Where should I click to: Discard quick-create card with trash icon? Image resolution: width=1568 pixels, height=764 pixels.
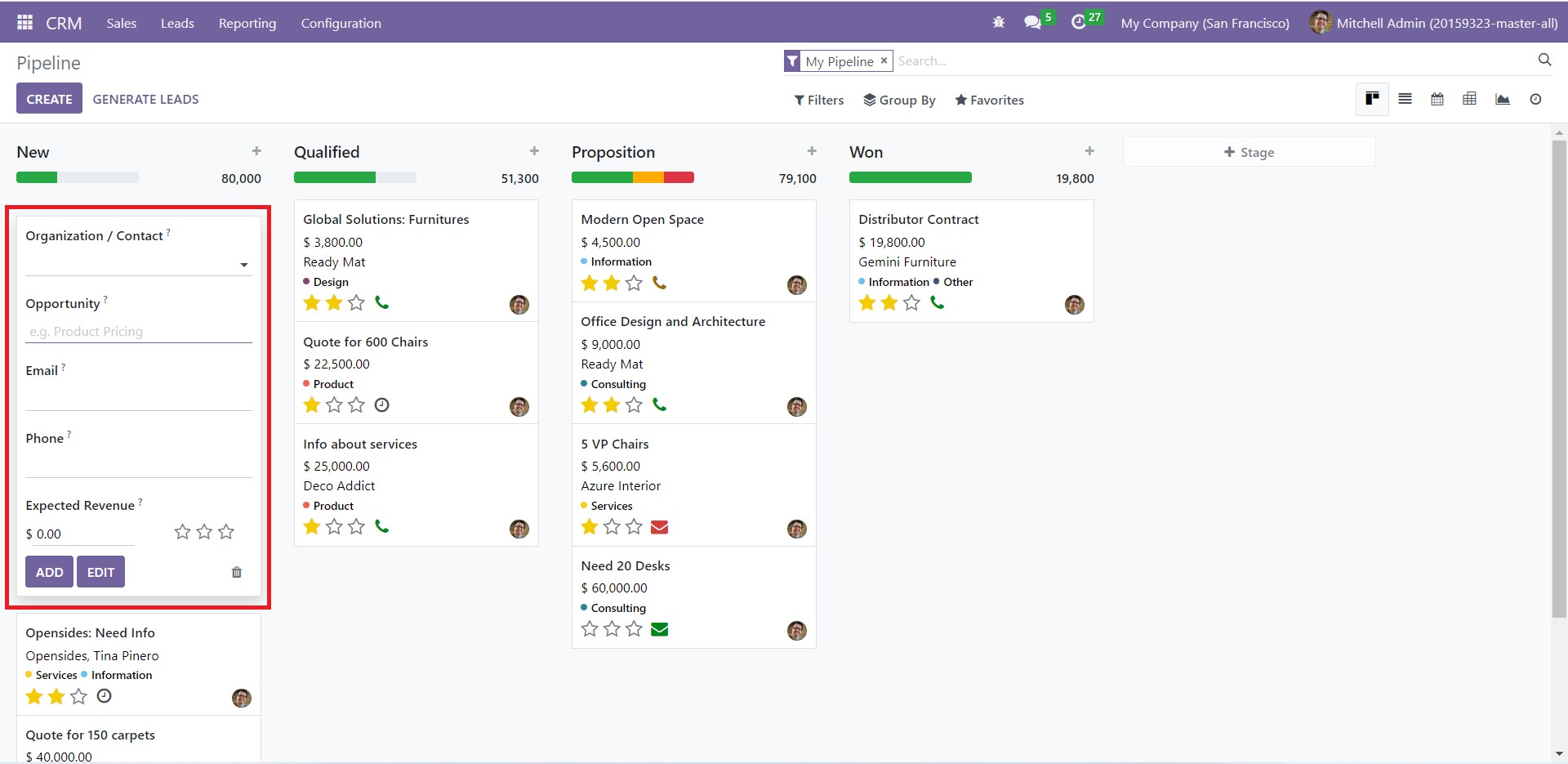point(237,572)
